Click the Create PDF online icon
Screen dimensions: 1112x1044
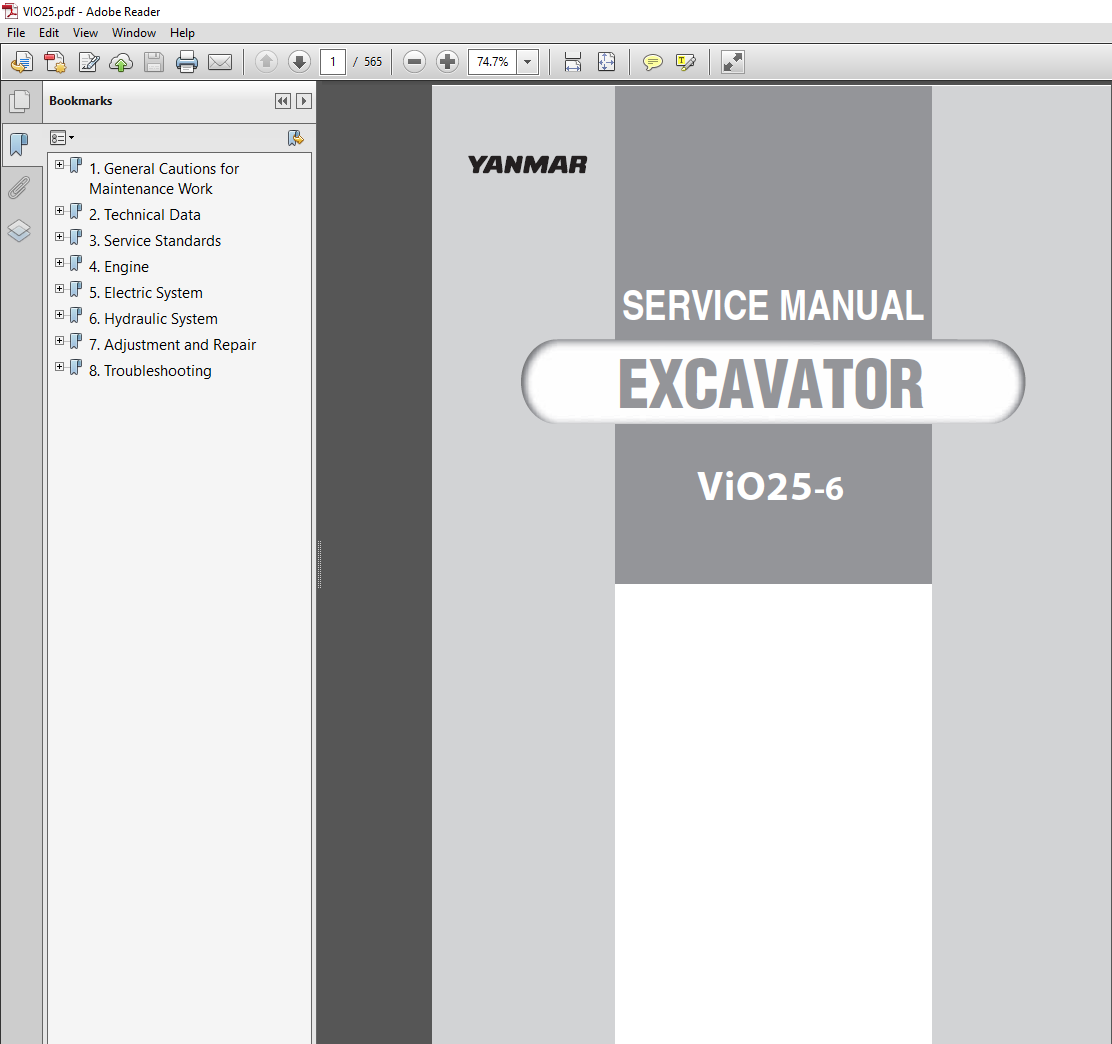(22, 62)
